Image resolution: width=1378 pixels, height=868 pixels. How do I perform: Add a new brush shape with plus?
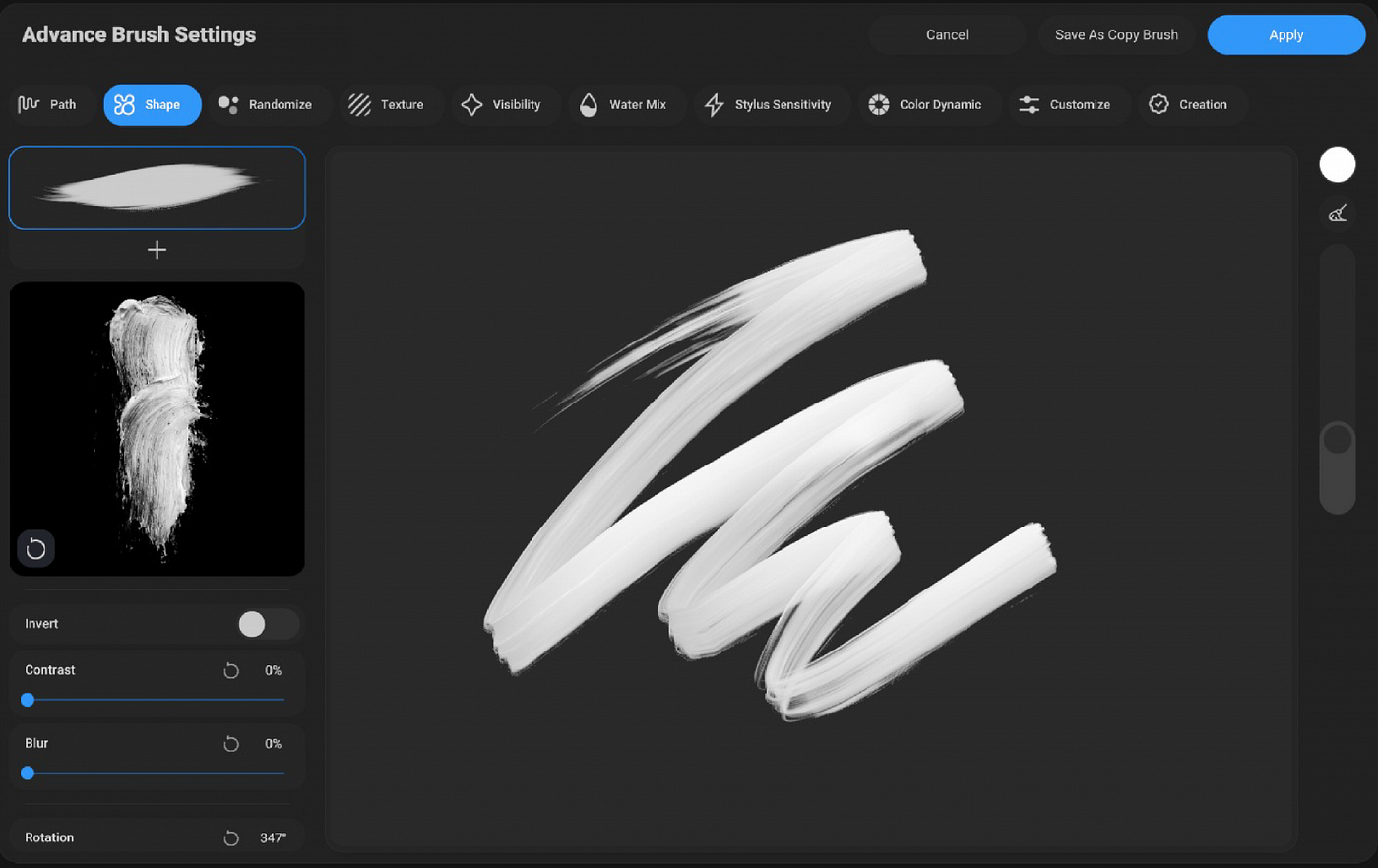point(157,250)
